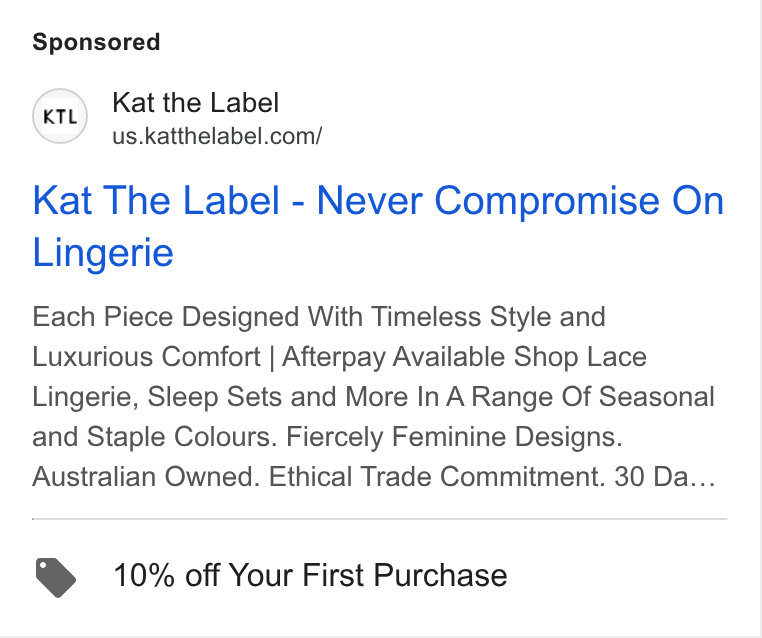The height and width of the screenshot is (638, 762).
Task: Click the us.katthelabel.com/ URL text
Action: [x=217, y=136]
